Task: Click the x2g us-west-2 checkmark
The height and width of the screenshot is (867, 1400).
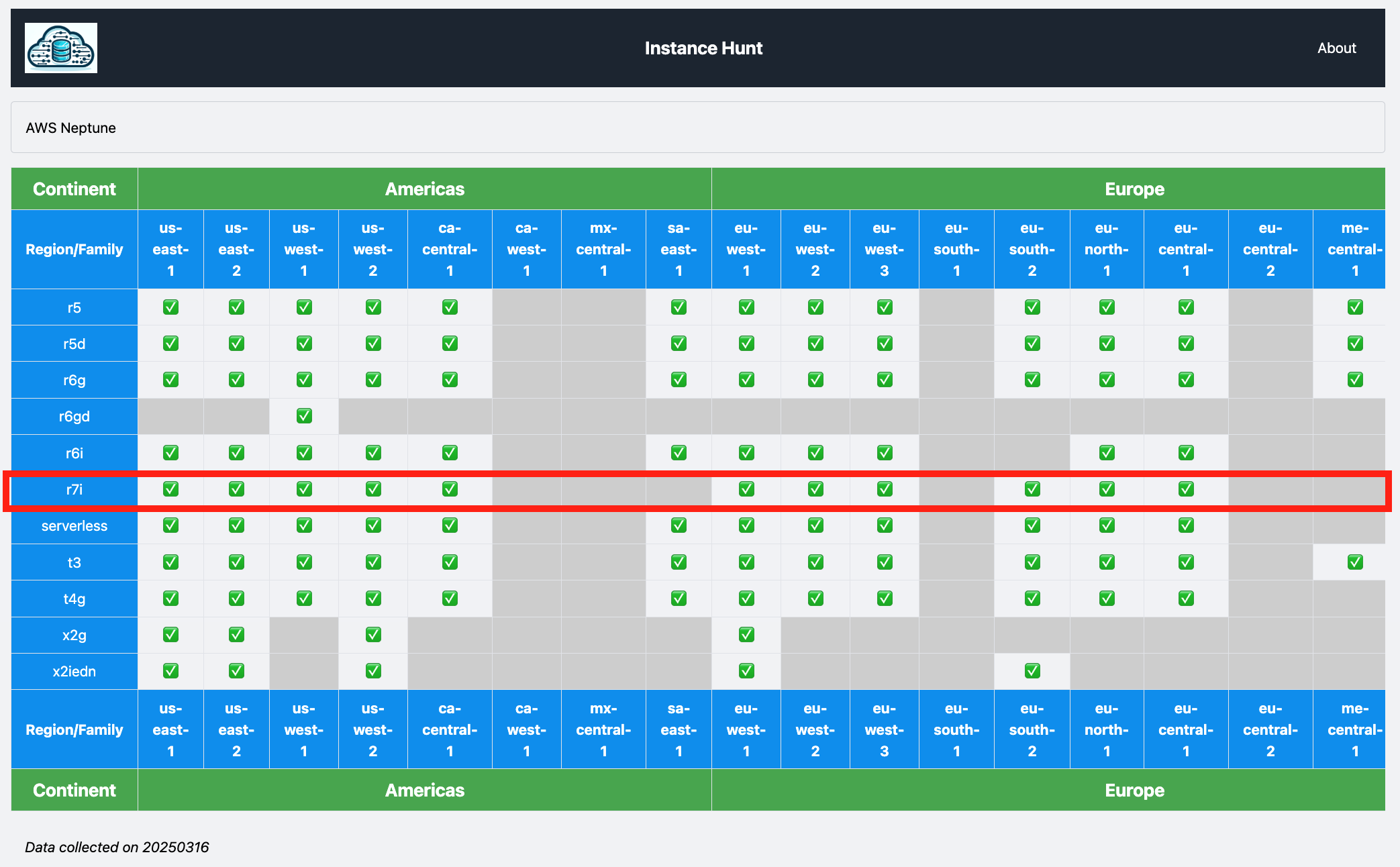Action: (373, 635)
